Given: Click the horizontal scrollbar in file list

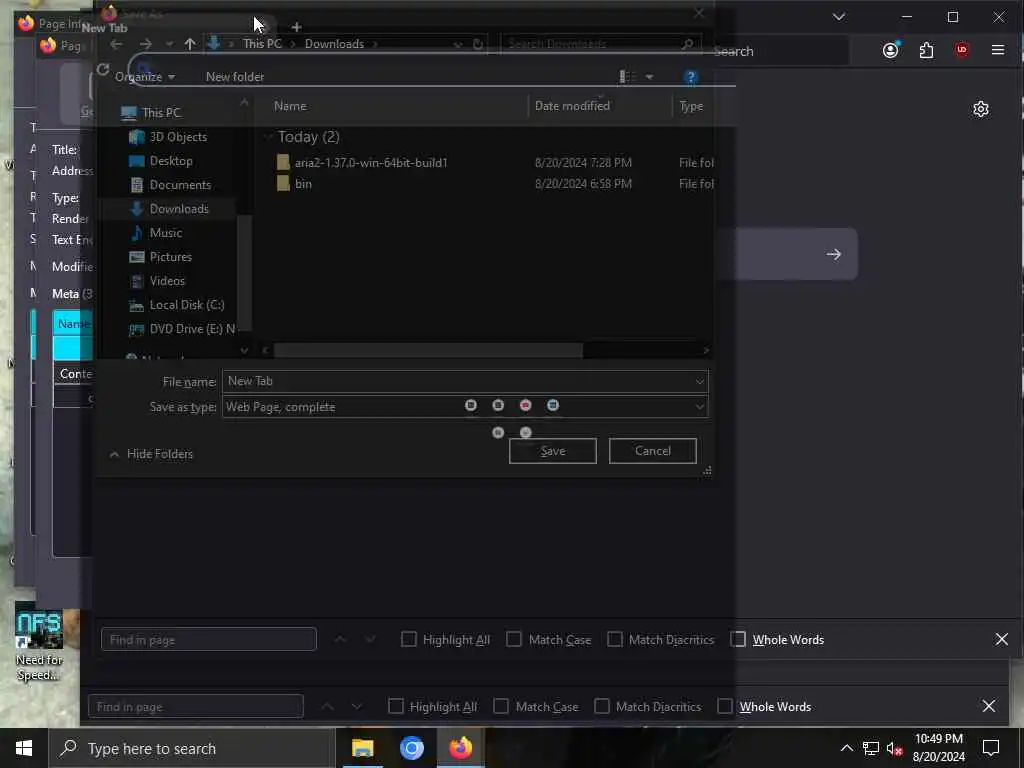Looking at the screenshot, I should 428,351.
